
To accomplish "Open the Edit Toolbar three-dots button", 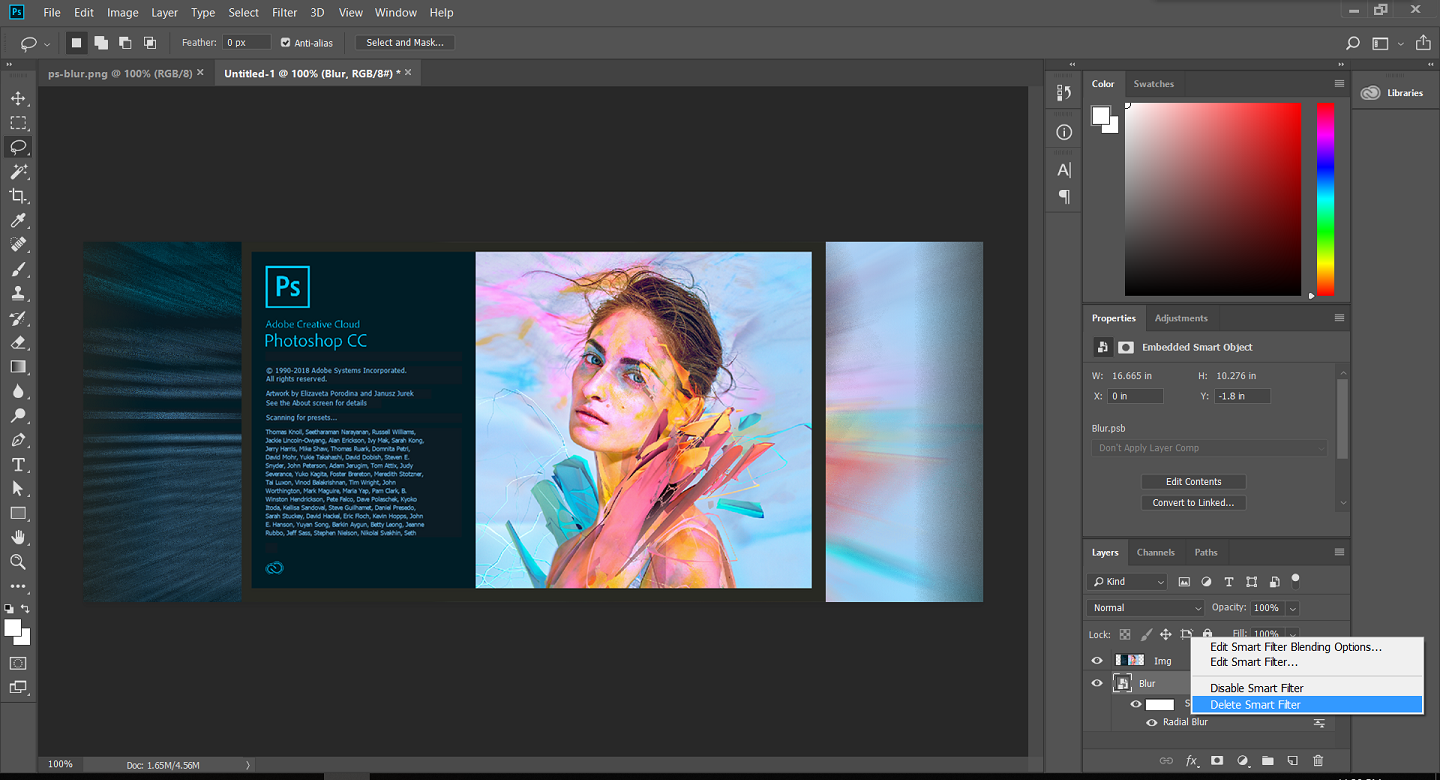I will click(x=18, y=586).
